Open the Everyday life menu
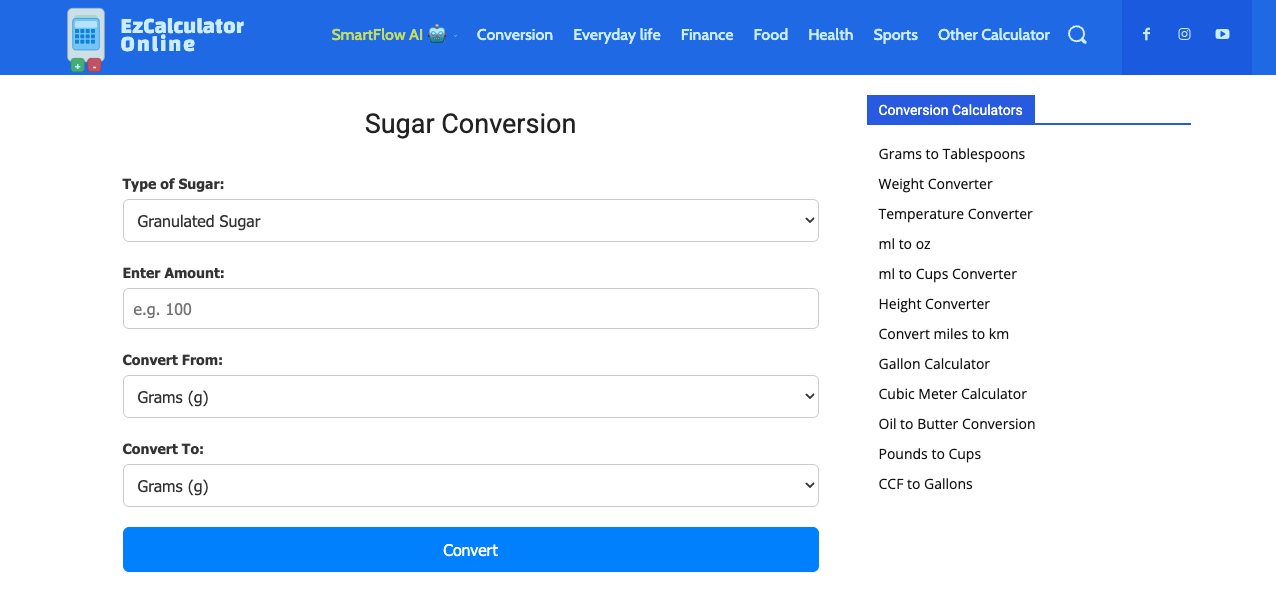This screenshot has height=608, width=1276. click(x=617, y=35)
